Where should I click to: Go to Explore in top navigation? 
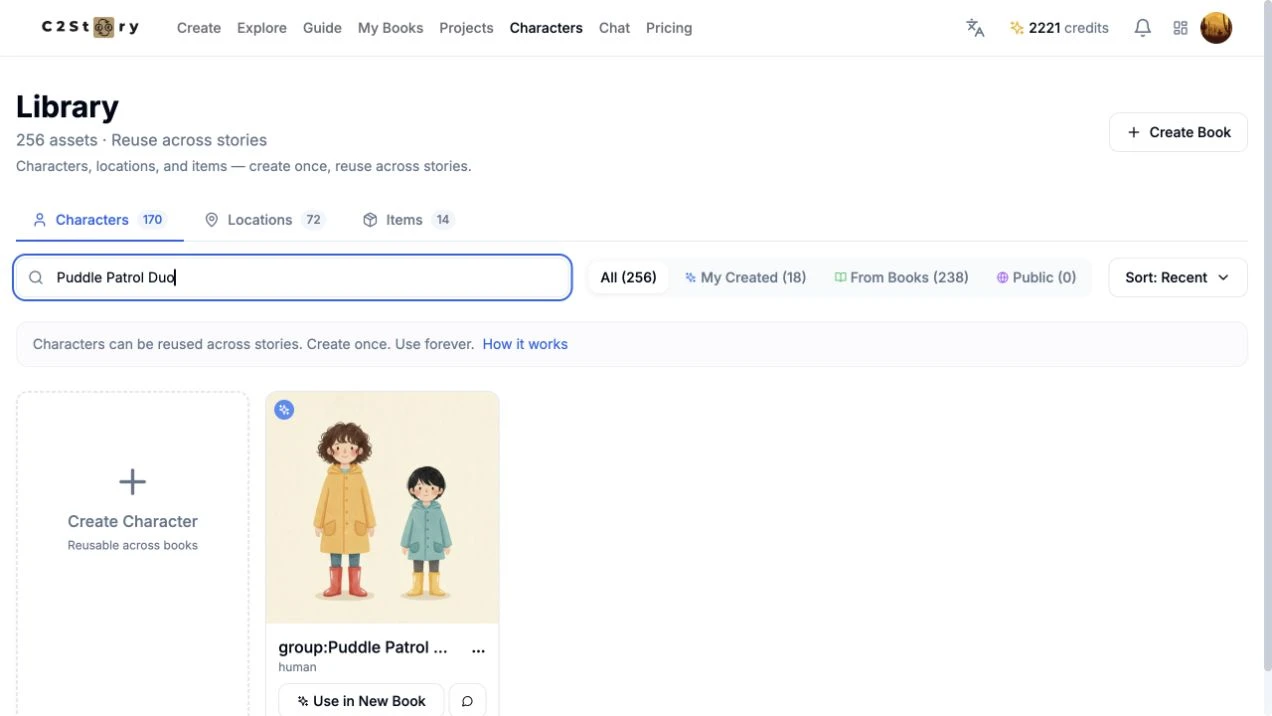(262, 28)
